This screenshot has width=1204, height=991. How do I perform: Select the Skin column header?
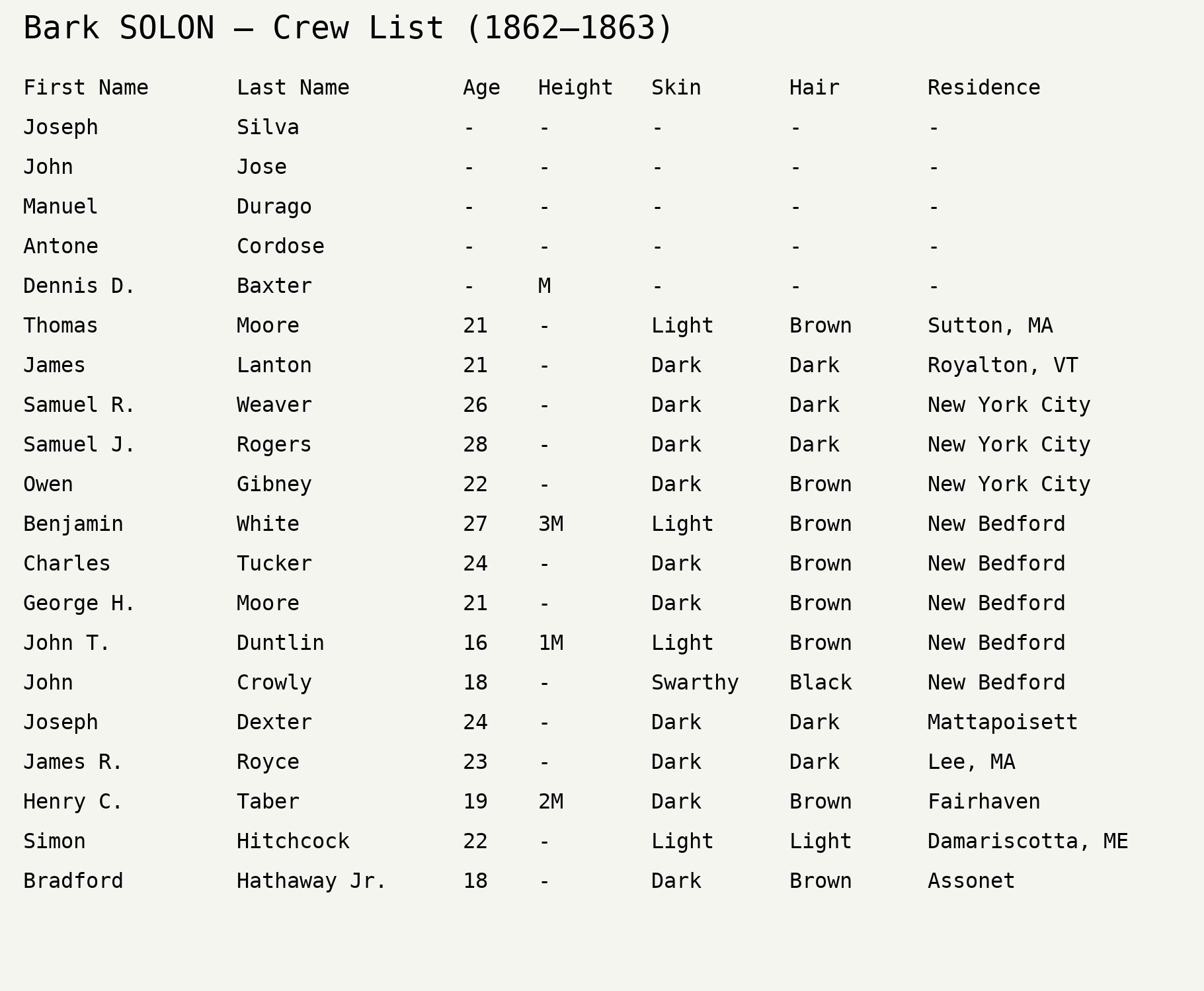(x=676, y=87)
